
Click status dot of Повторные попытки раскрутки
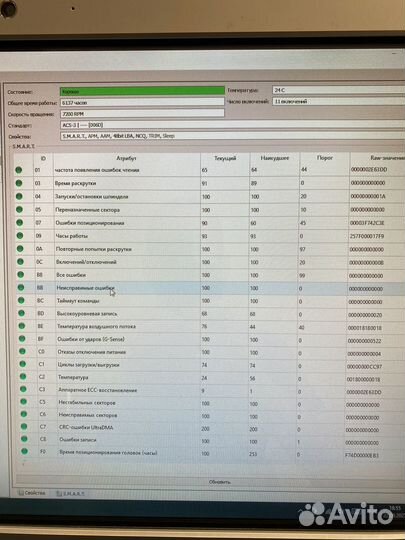[20, 249]
